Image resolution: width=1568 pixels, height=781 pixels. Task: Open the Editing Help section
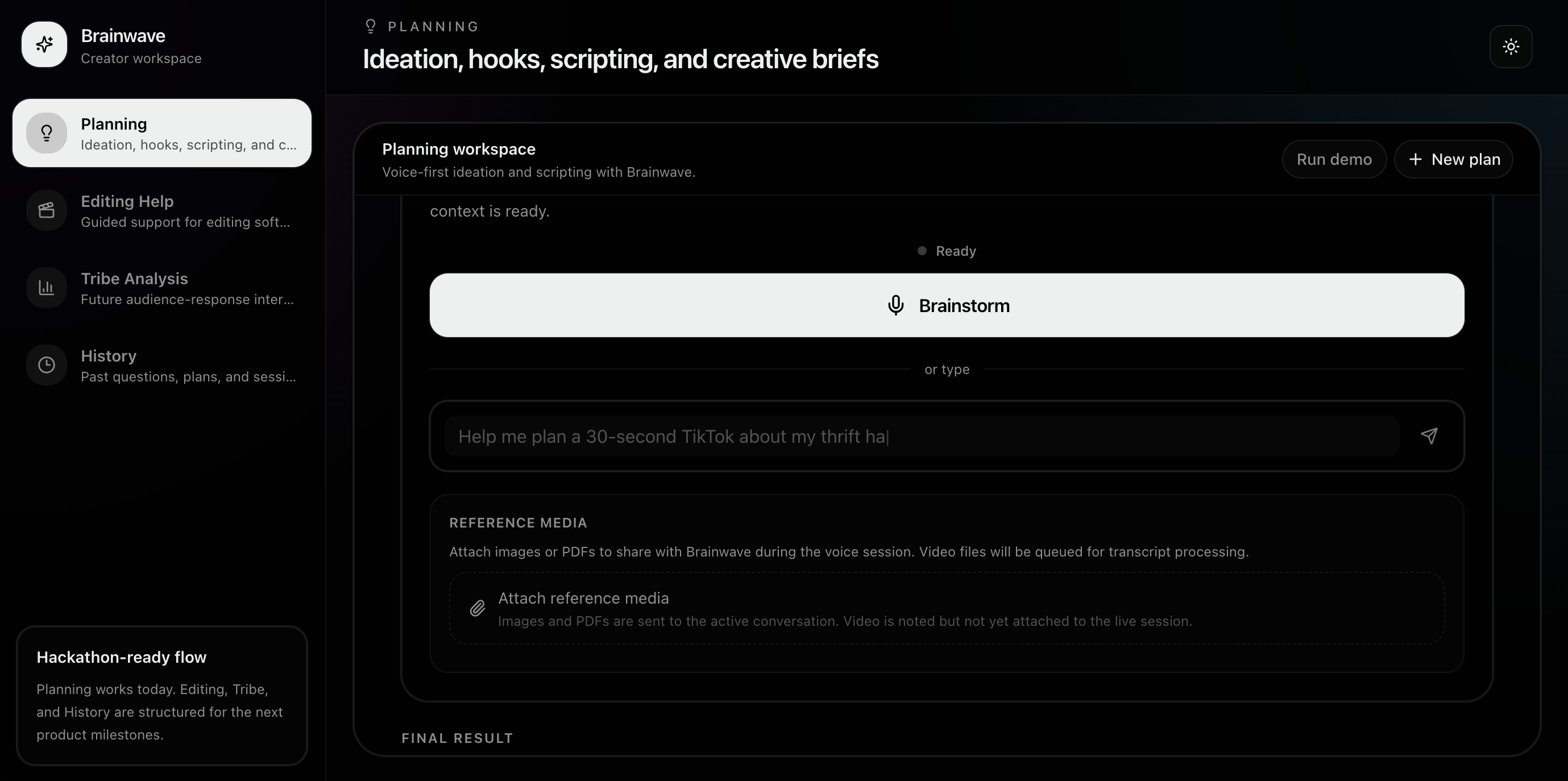coord(162,211)
